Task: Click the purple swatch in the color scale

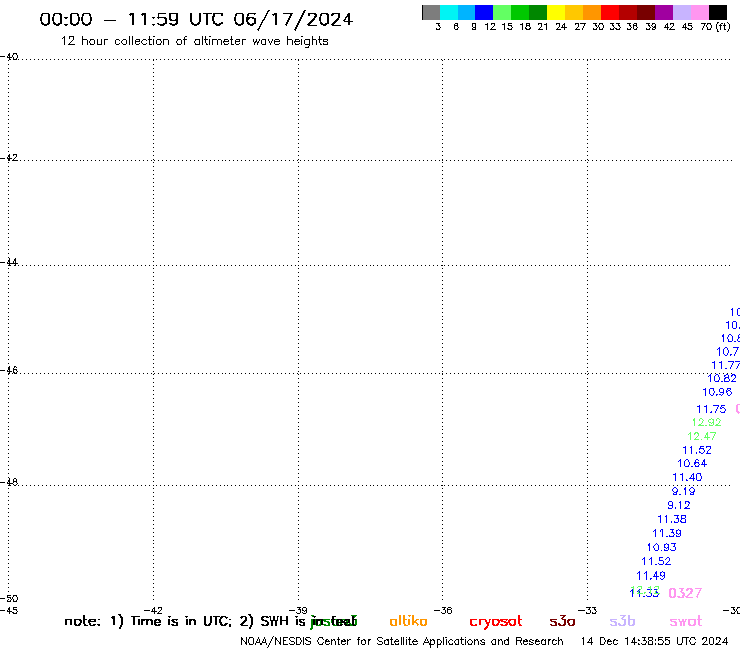Action: tap(664, 12)
